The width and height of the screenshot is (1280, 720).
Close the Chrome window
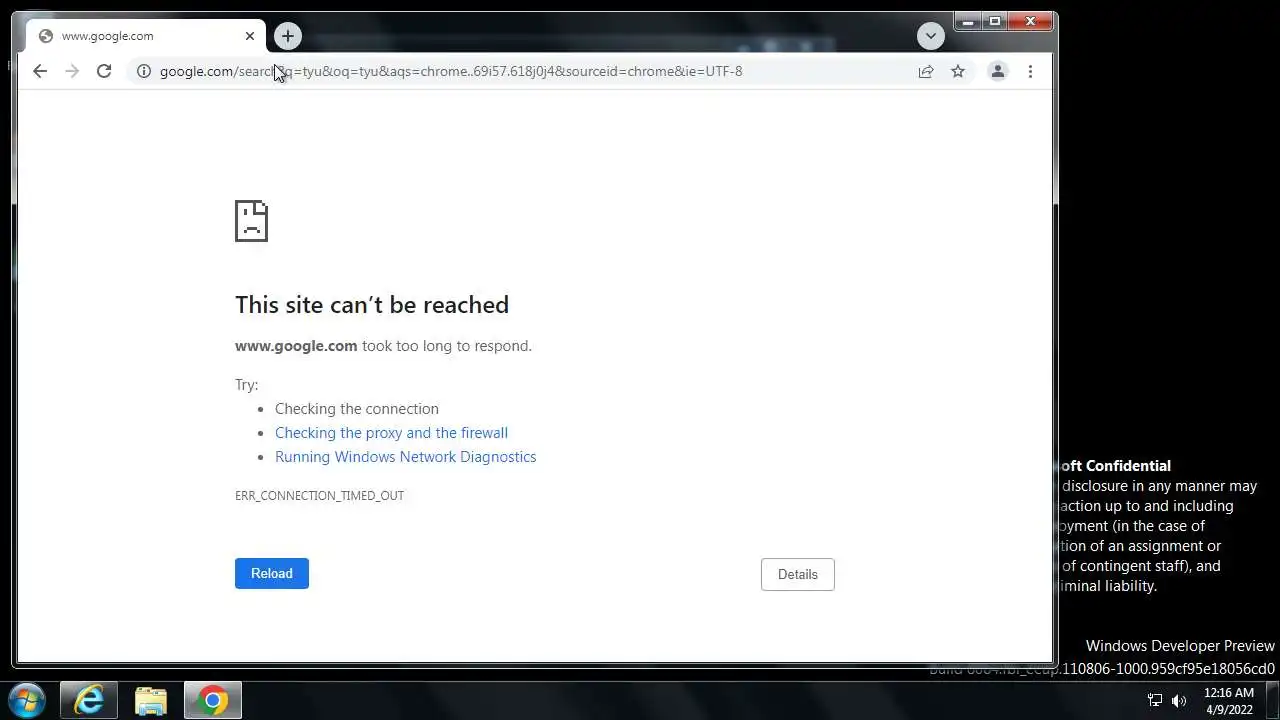tap(1031, 21)
